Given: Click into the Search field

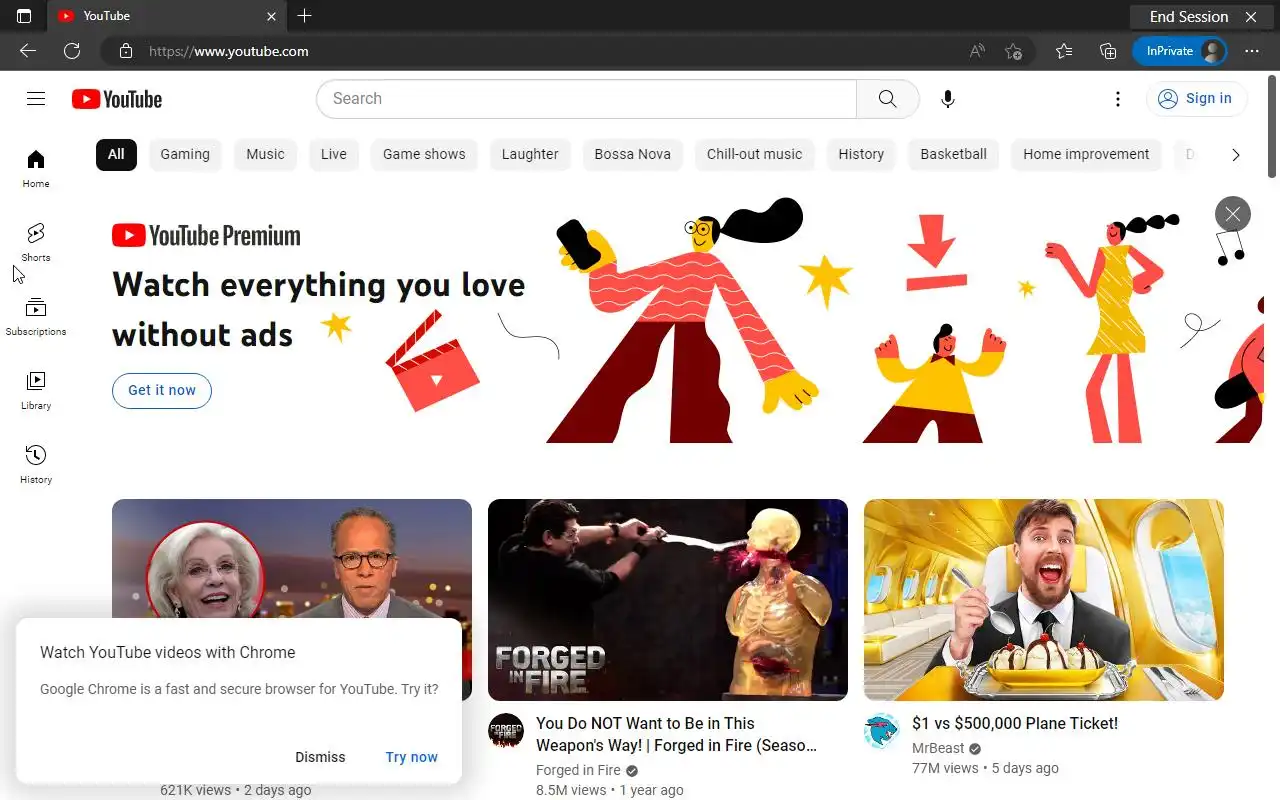Looking at the screenshot, I should point(586,99).
